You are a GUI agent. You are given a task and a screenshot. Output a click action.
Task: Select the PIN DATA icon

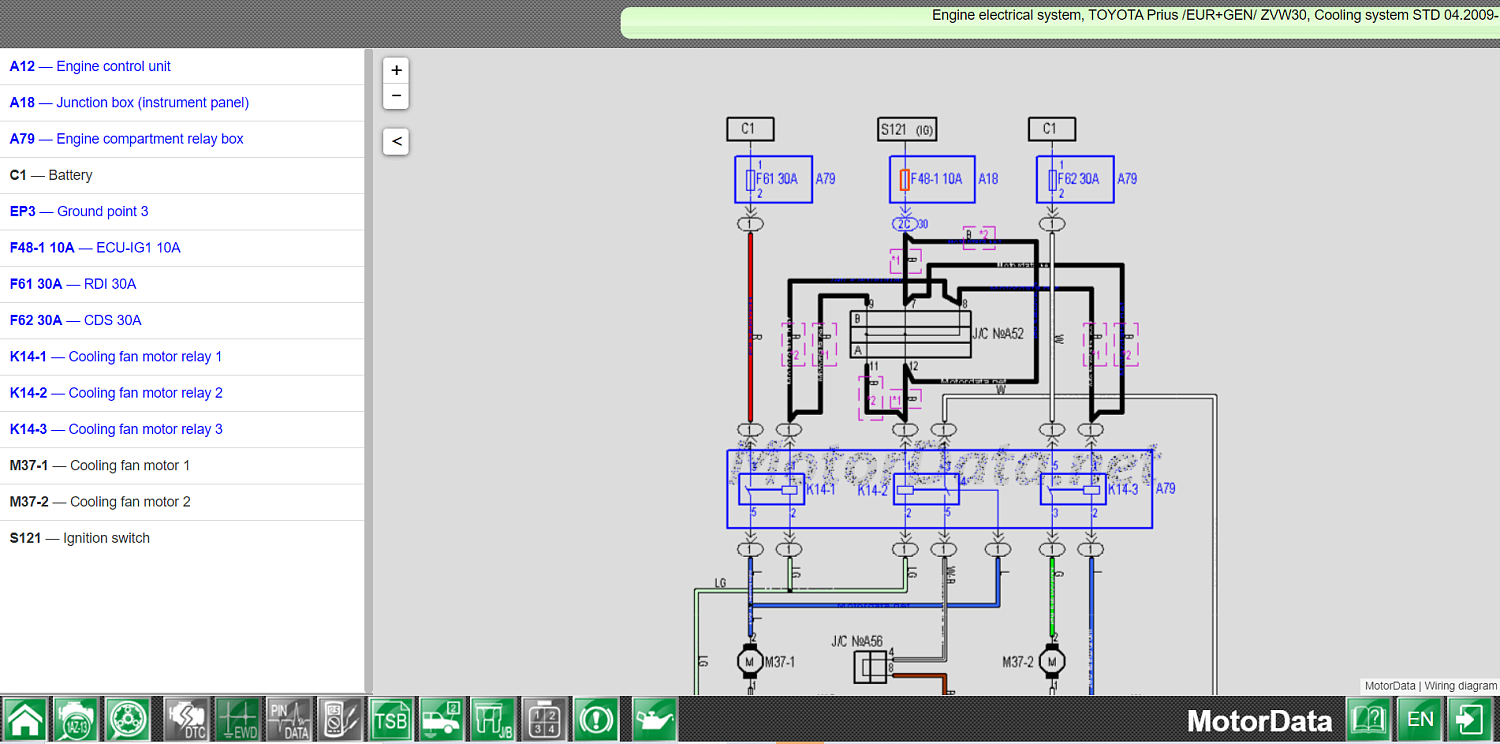[x=289, y=719]
